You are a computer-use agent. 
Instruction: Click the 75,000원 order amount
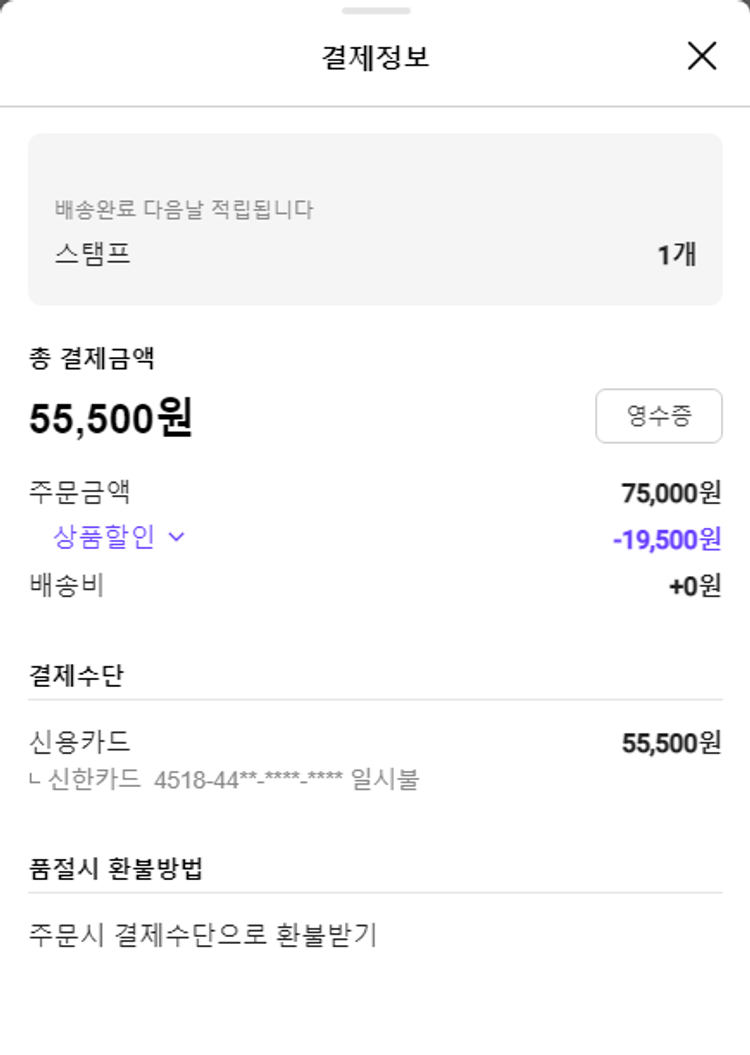(671, 493)
